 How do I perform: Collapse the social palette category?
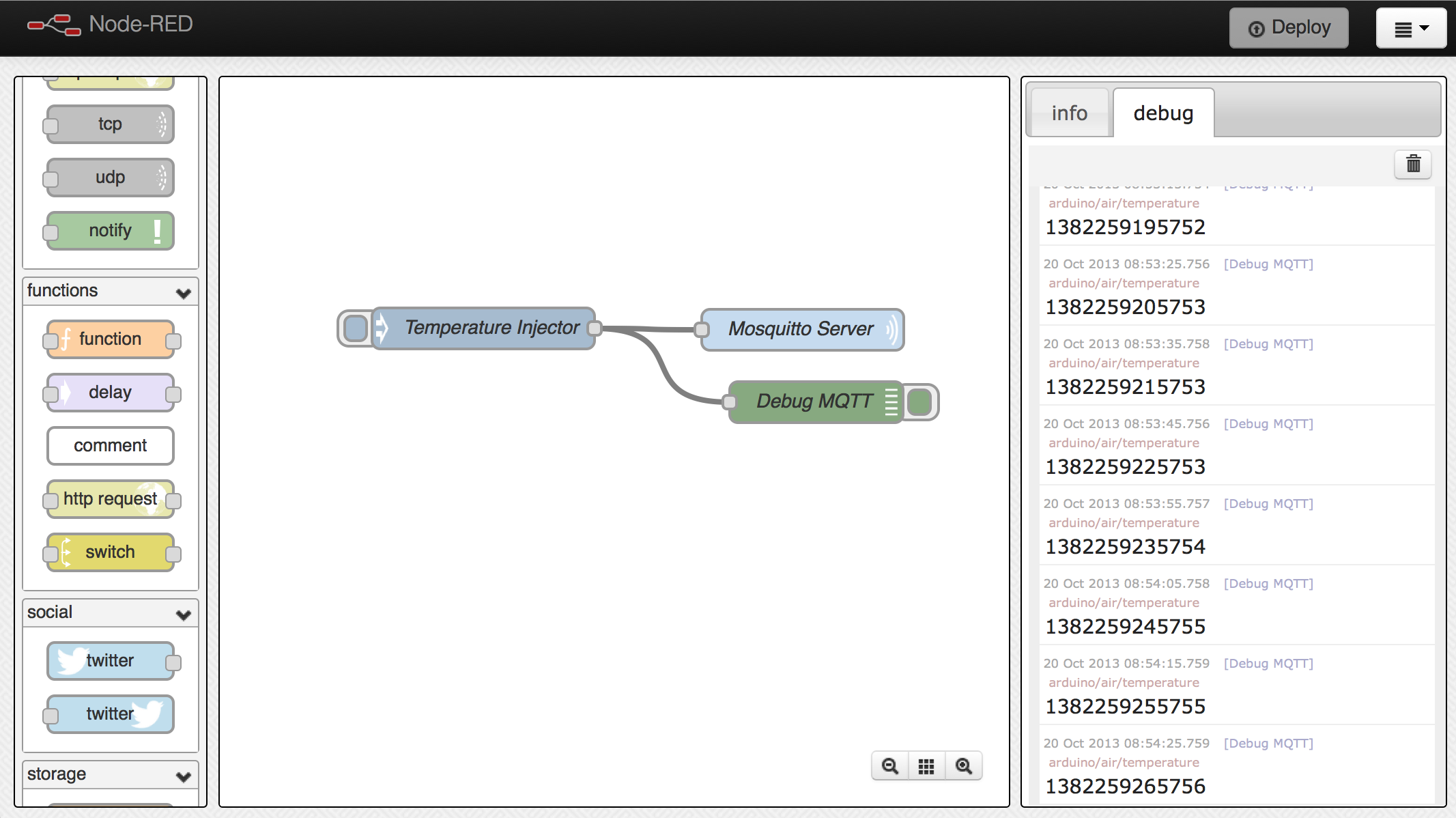point(183,615)
